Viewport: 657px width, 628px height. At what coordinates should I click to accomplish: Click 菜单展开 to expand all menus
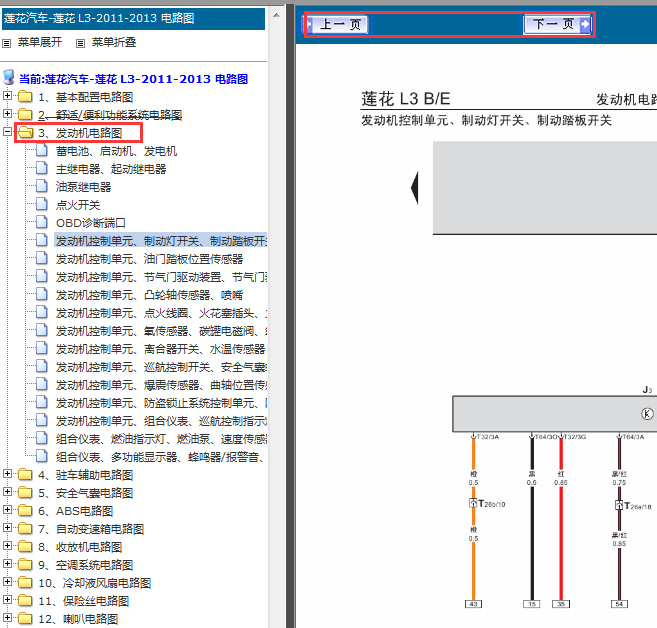coord(40,42)
